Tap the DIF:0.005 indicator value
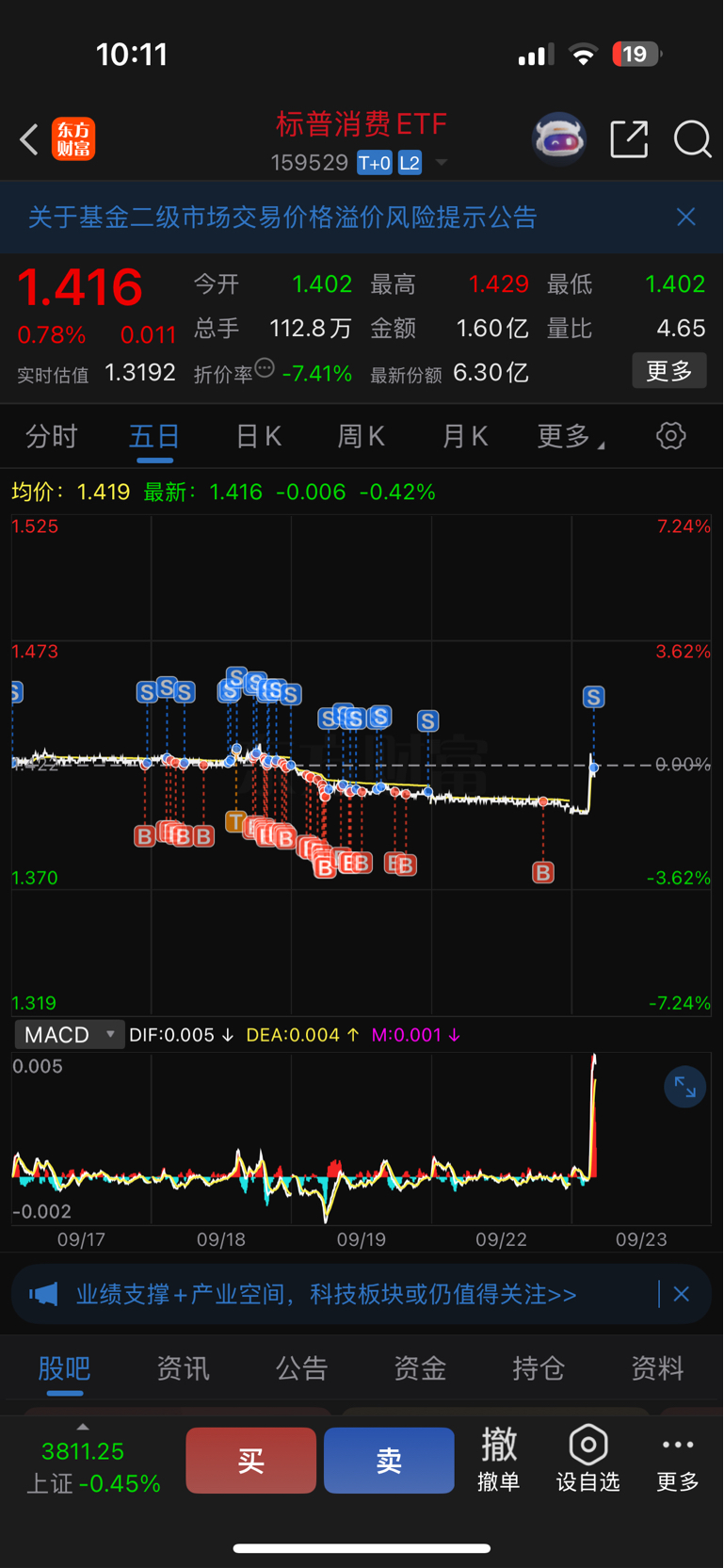The width and height of the screenshot is (724, 1568). [182, 1035]
